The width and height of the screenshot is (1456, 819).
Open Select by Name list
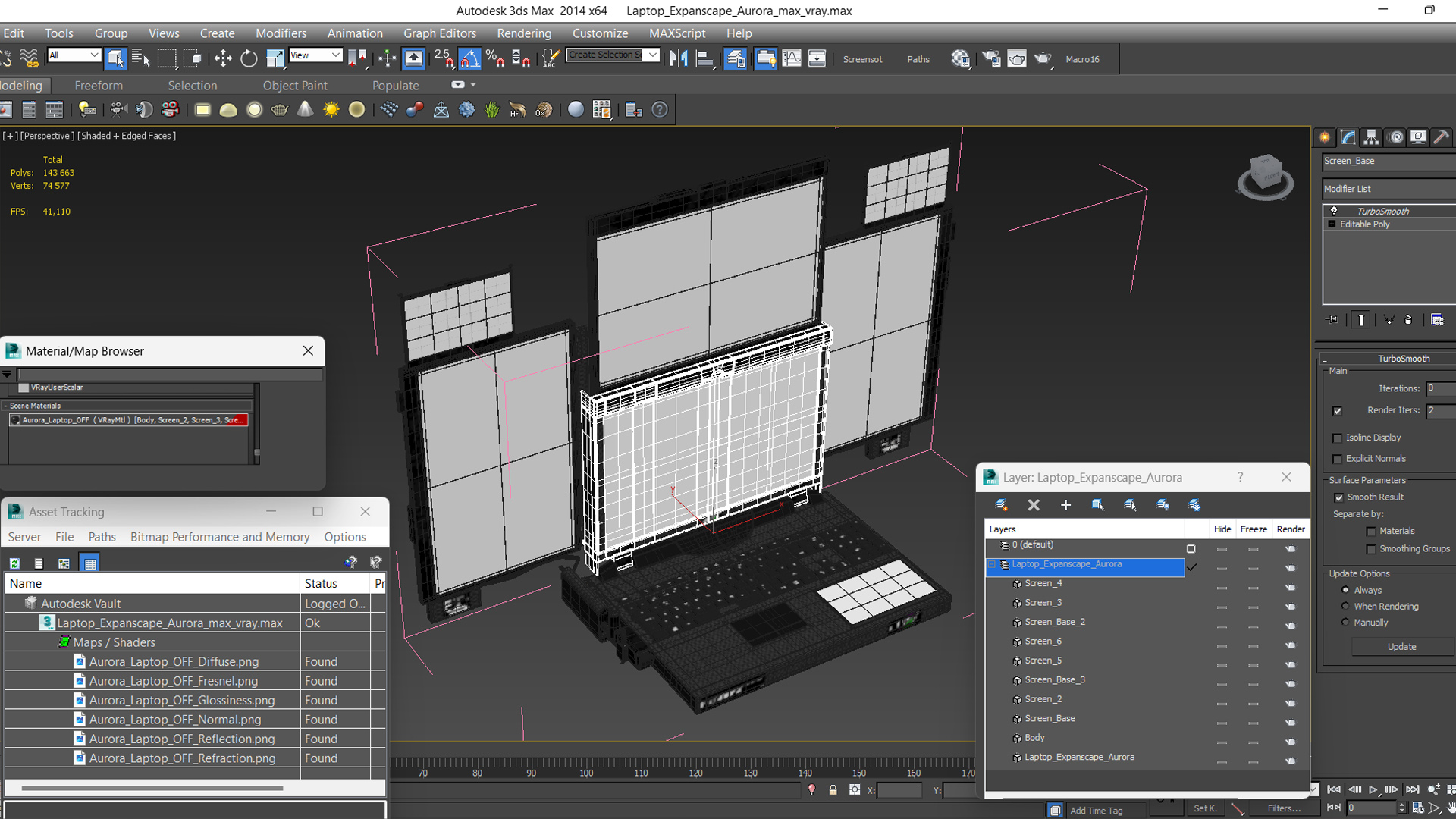141,58
